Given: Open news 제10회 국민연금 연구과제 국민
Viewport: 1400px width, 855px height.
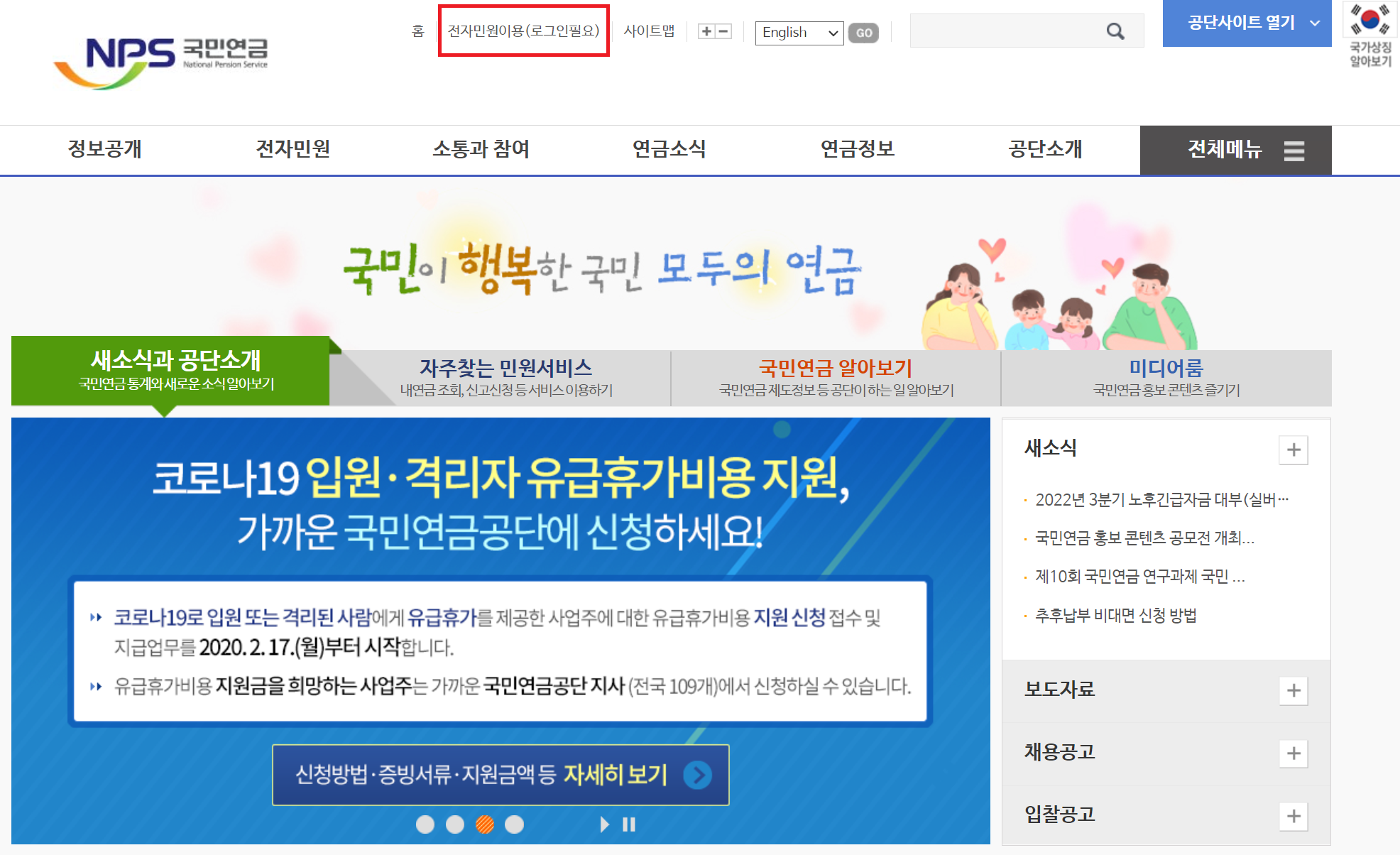Looking at the screenshot, I should (x=1140, y=577).
